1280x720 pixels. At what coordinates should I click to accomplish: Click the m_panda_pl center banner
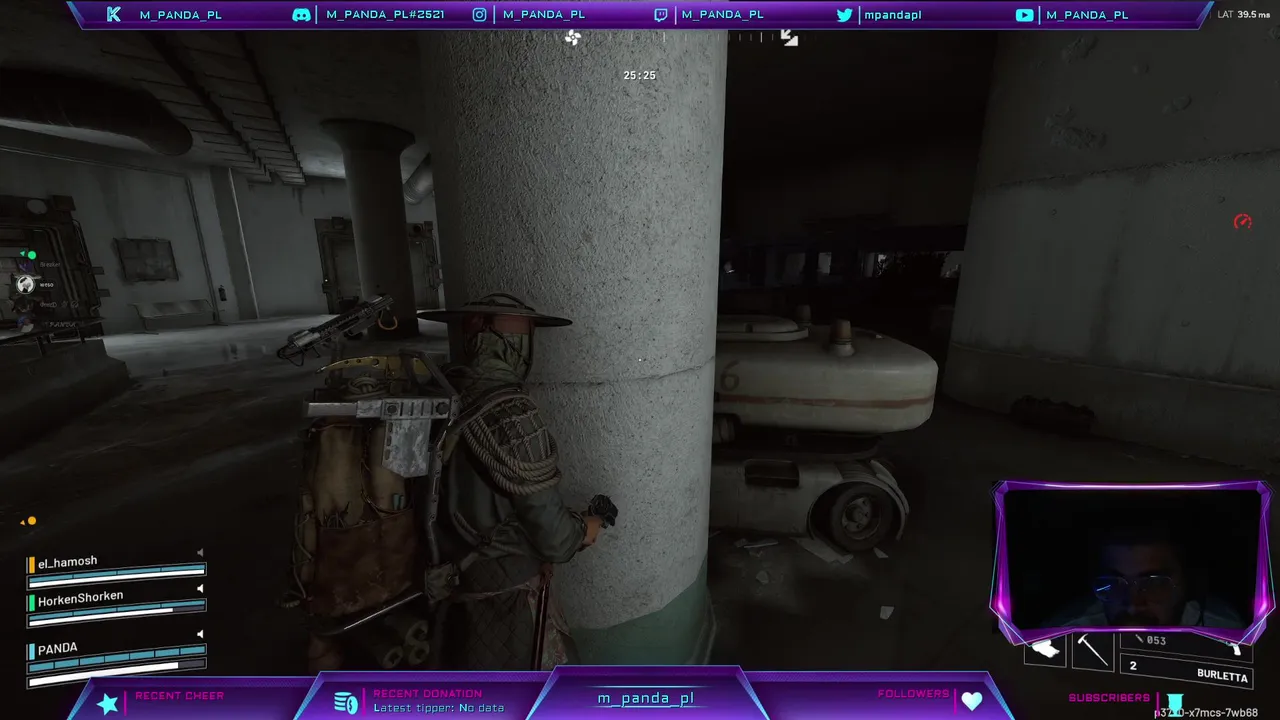(x=646, y=698)
